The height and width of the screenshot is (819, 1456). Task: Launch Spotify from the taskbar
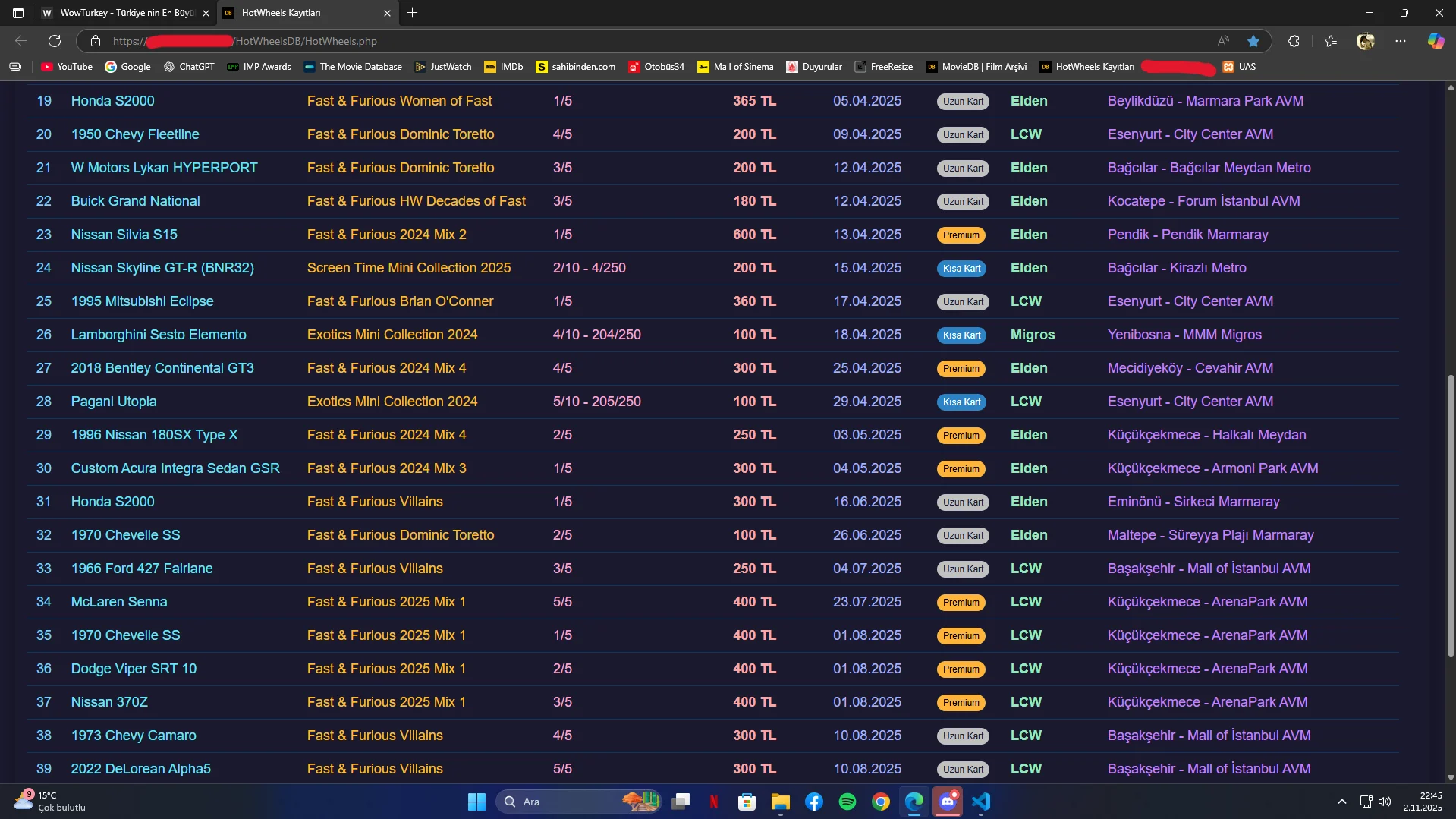(847, 802)
